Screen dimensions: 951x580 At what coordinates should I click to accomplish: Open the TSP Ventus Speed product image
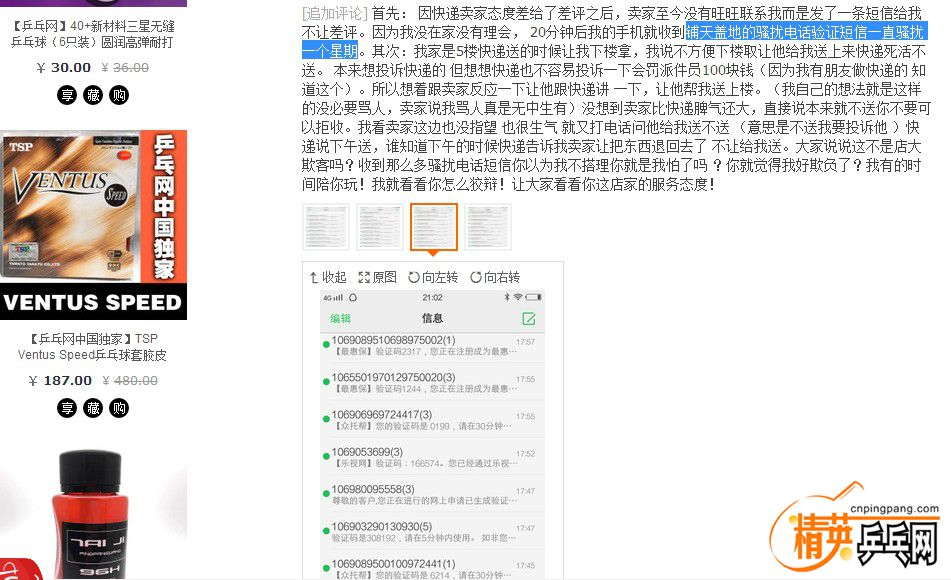(x=93, y=225)
